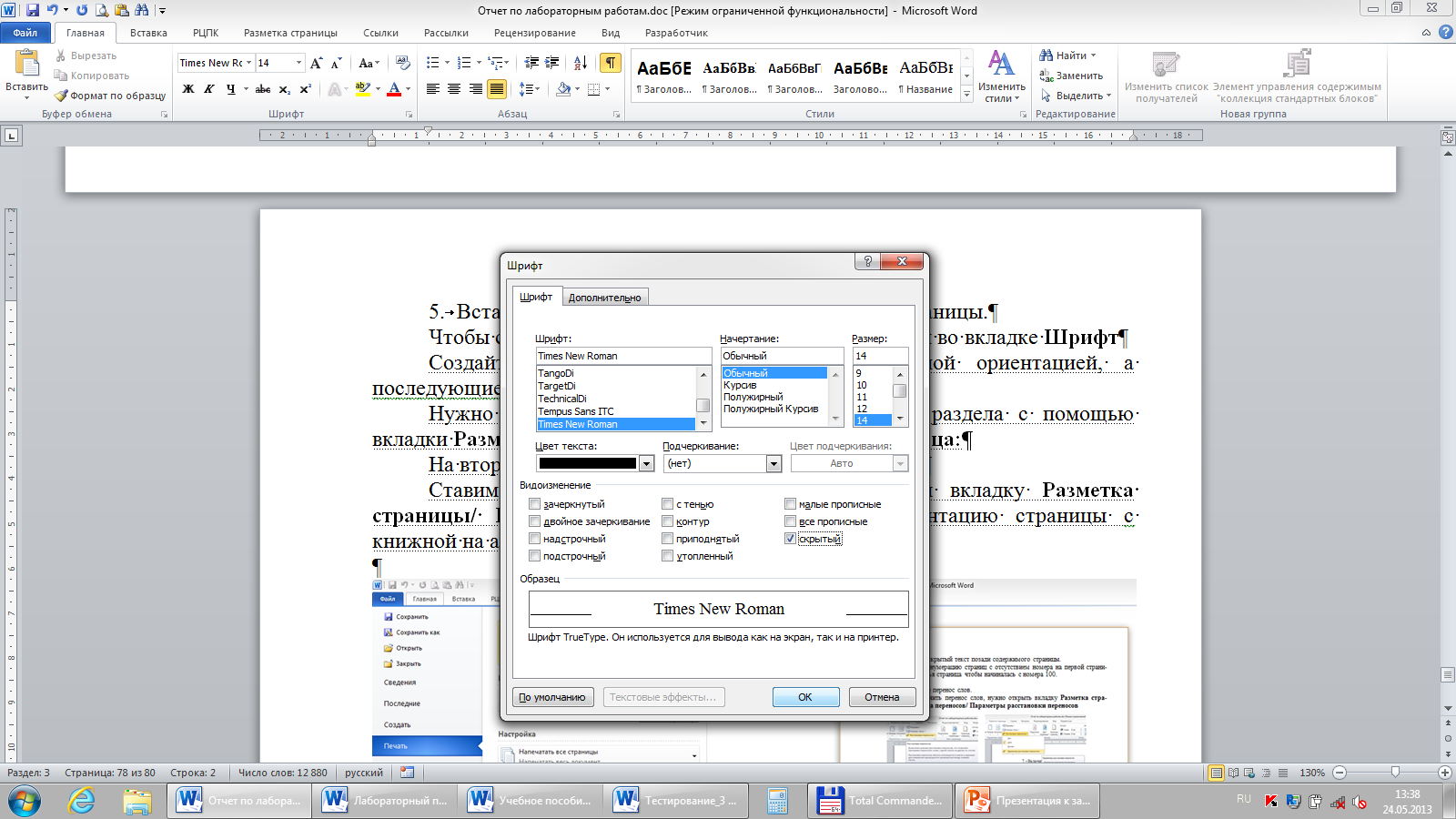Expand the Find (Найти) dropdown arrow
This screenshot has width=1456, height=819.
click(1093, 56)
